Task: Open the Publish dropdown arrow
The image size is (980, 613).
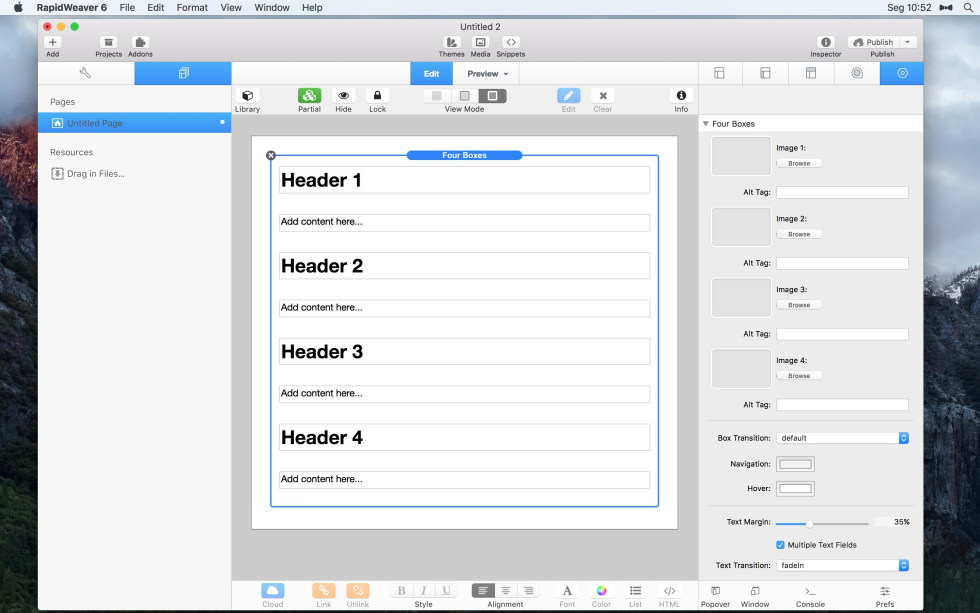Action: (x=908, y=42)
